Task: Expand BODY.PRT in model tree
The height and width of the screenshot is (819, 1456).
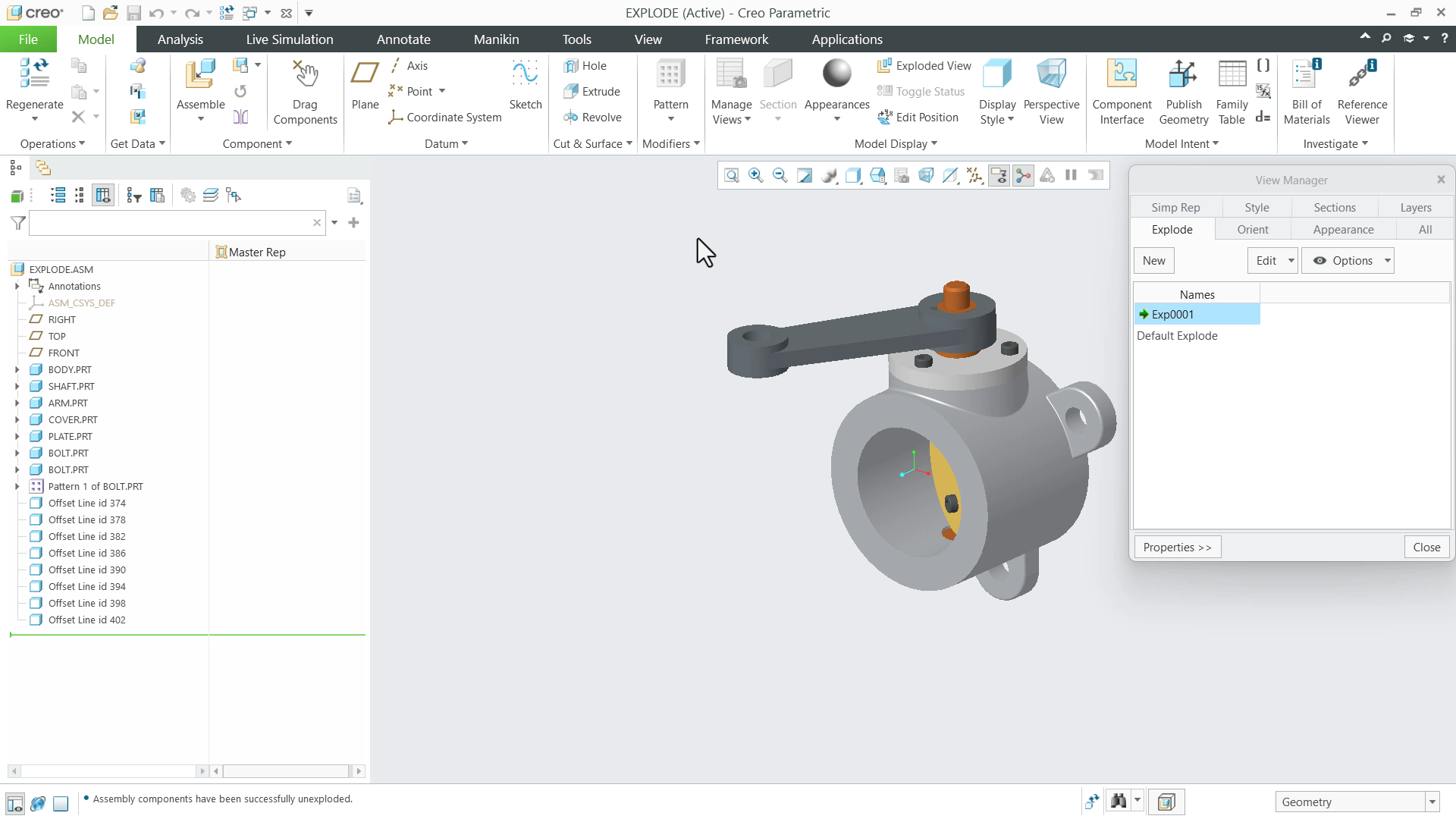Action: click(x=17, y=370)
